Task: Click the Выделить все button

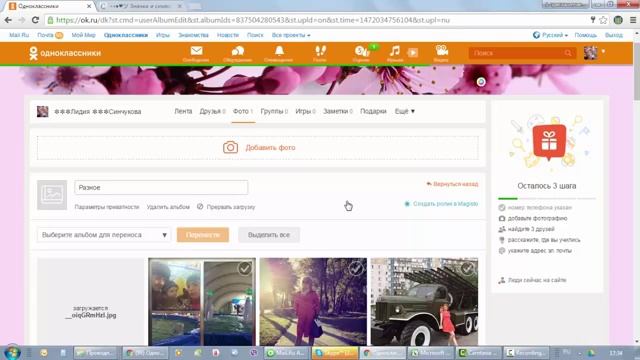Action: pyautogui.click(x=269, y=235)
